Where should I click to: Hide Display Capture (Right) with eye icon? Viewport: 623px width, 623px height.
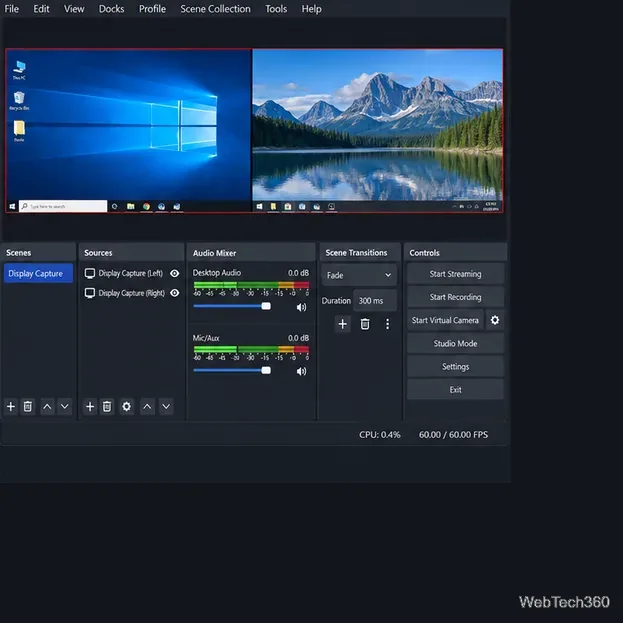pos(174,293)
